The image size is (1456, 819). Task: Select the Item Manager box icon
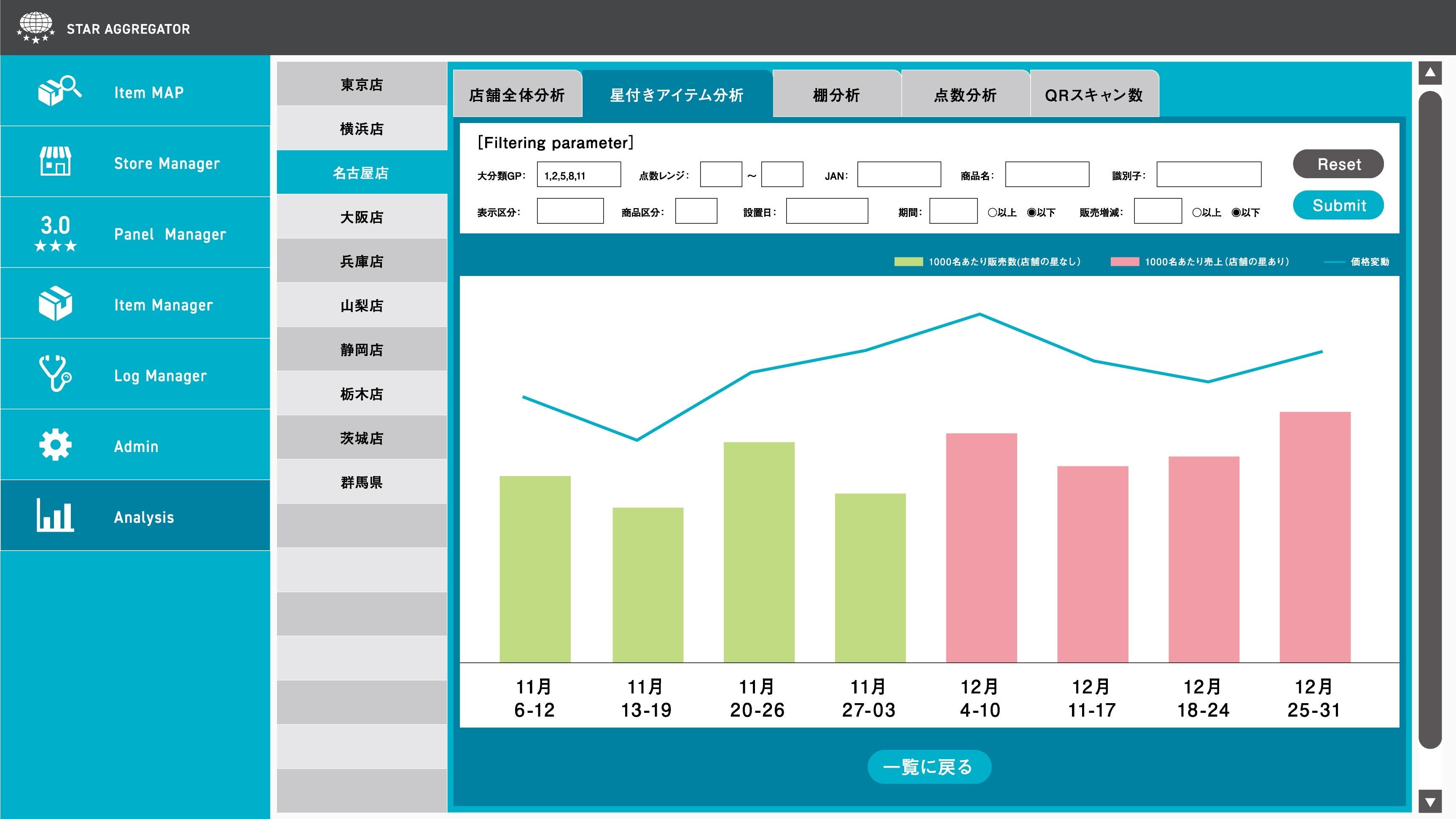point(55,303)
